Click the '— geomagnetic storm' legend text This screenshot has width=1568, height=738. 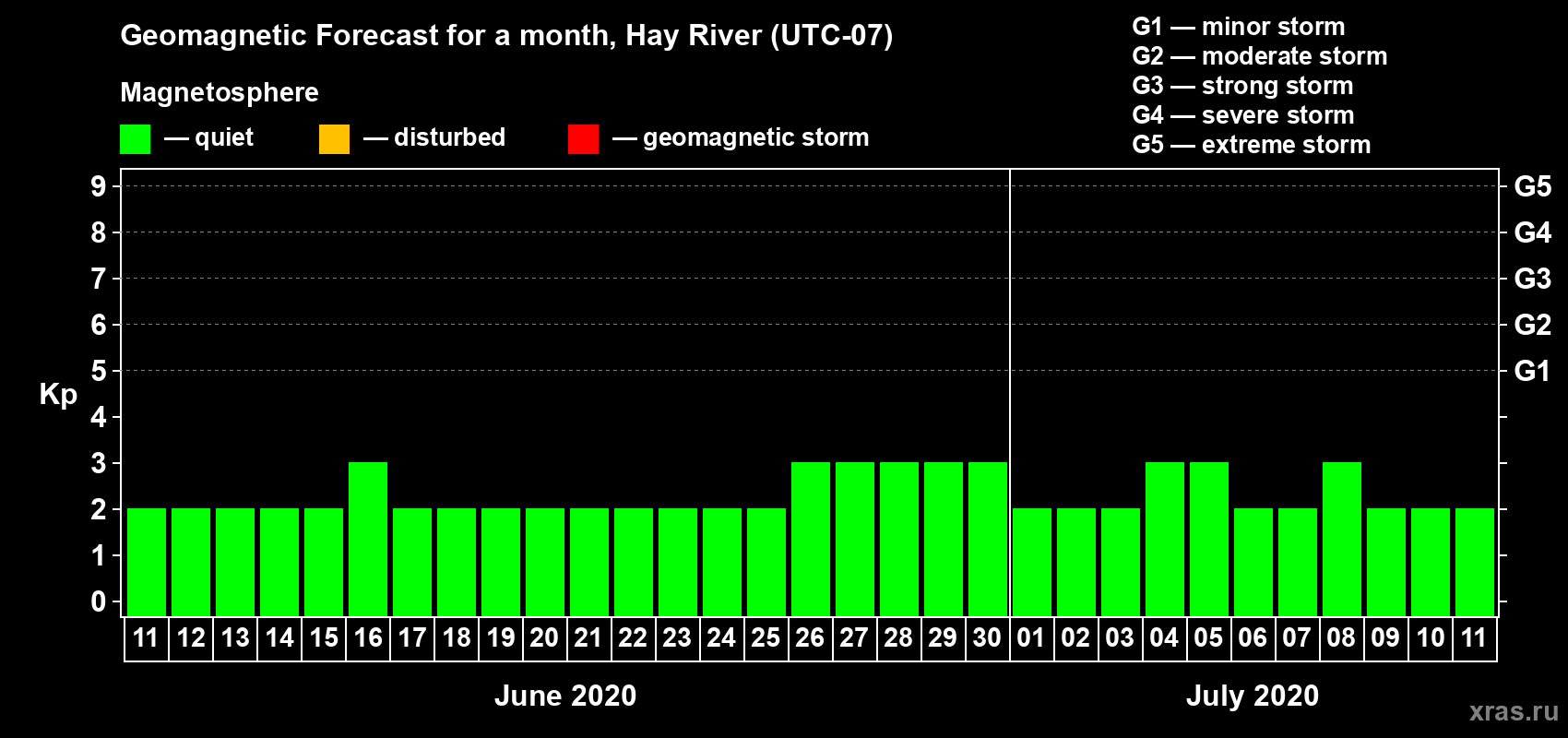(x=741, y=137)
